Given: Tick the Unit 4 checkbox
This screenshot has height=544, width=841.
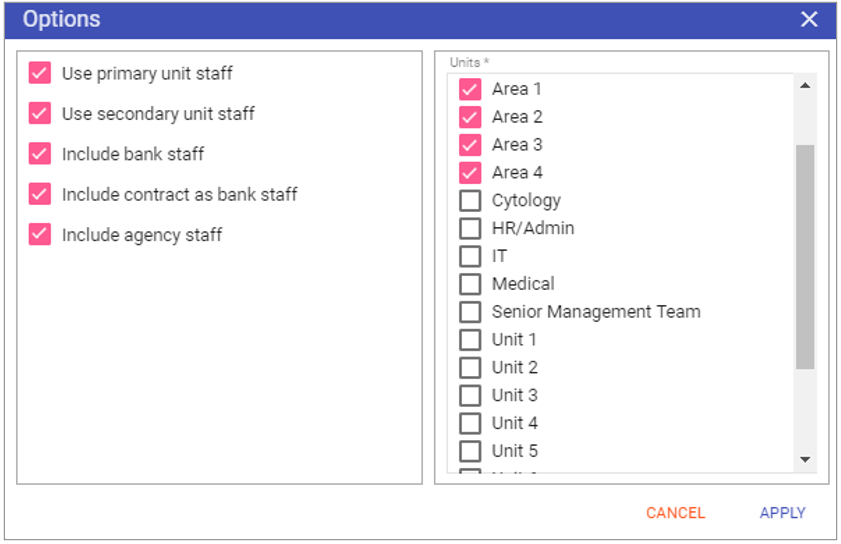Looking at the screenshot, I should 470,424.
